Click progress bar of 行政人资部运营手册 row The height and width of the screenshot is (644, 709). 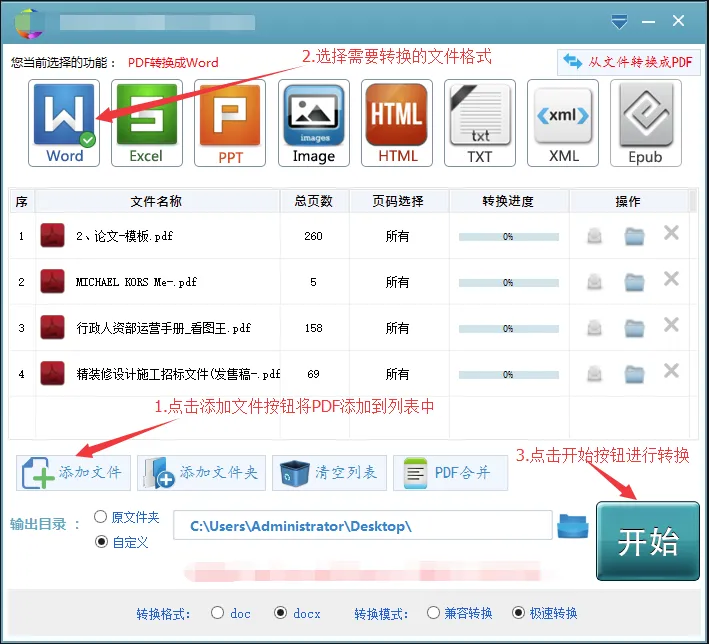[x=509, y=329]
